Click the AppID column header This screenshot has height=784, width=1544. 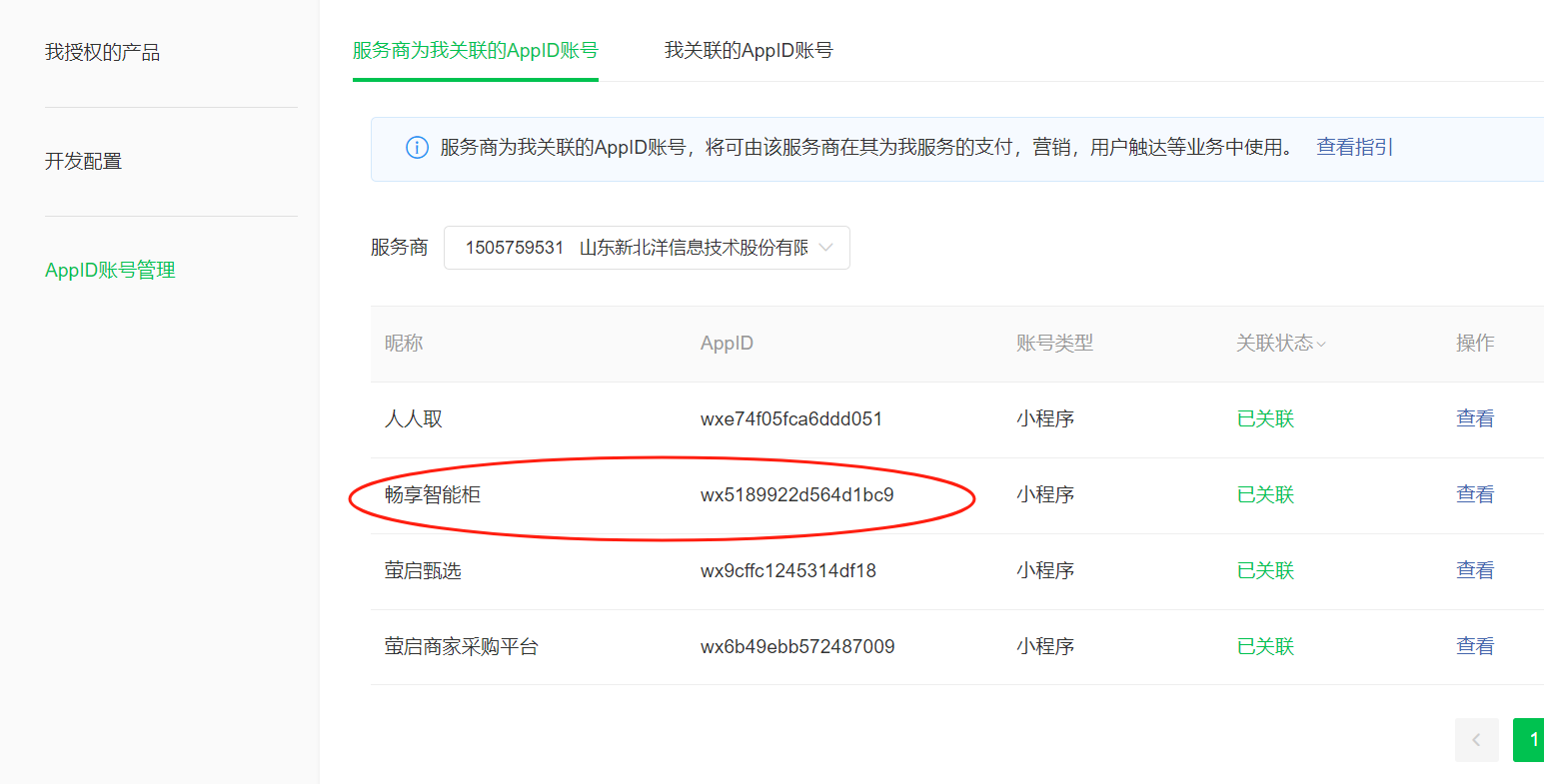727,343
